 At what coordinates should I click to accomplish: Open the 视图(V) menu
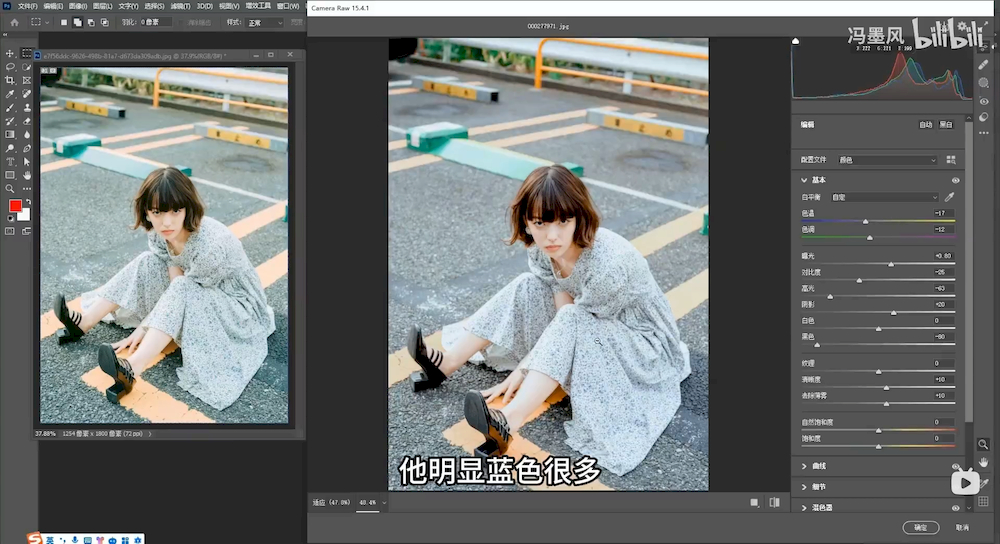[x=229, y=6]
